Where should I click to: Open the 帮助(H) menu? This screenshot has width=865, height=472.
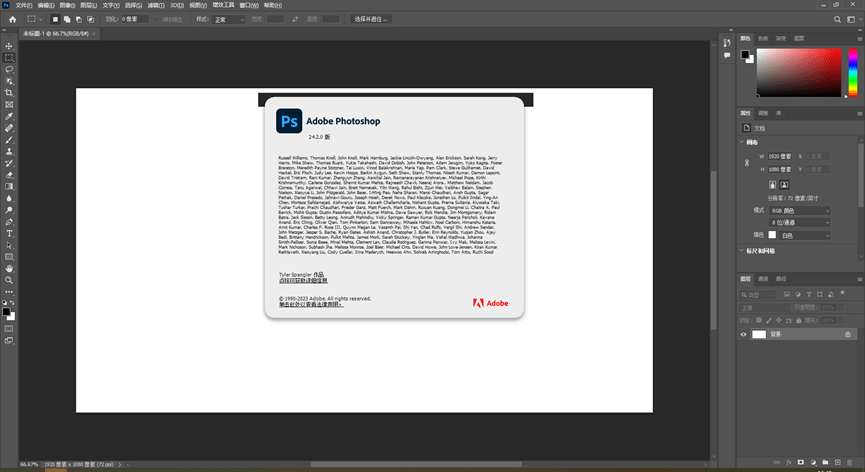tap(273, 5)
